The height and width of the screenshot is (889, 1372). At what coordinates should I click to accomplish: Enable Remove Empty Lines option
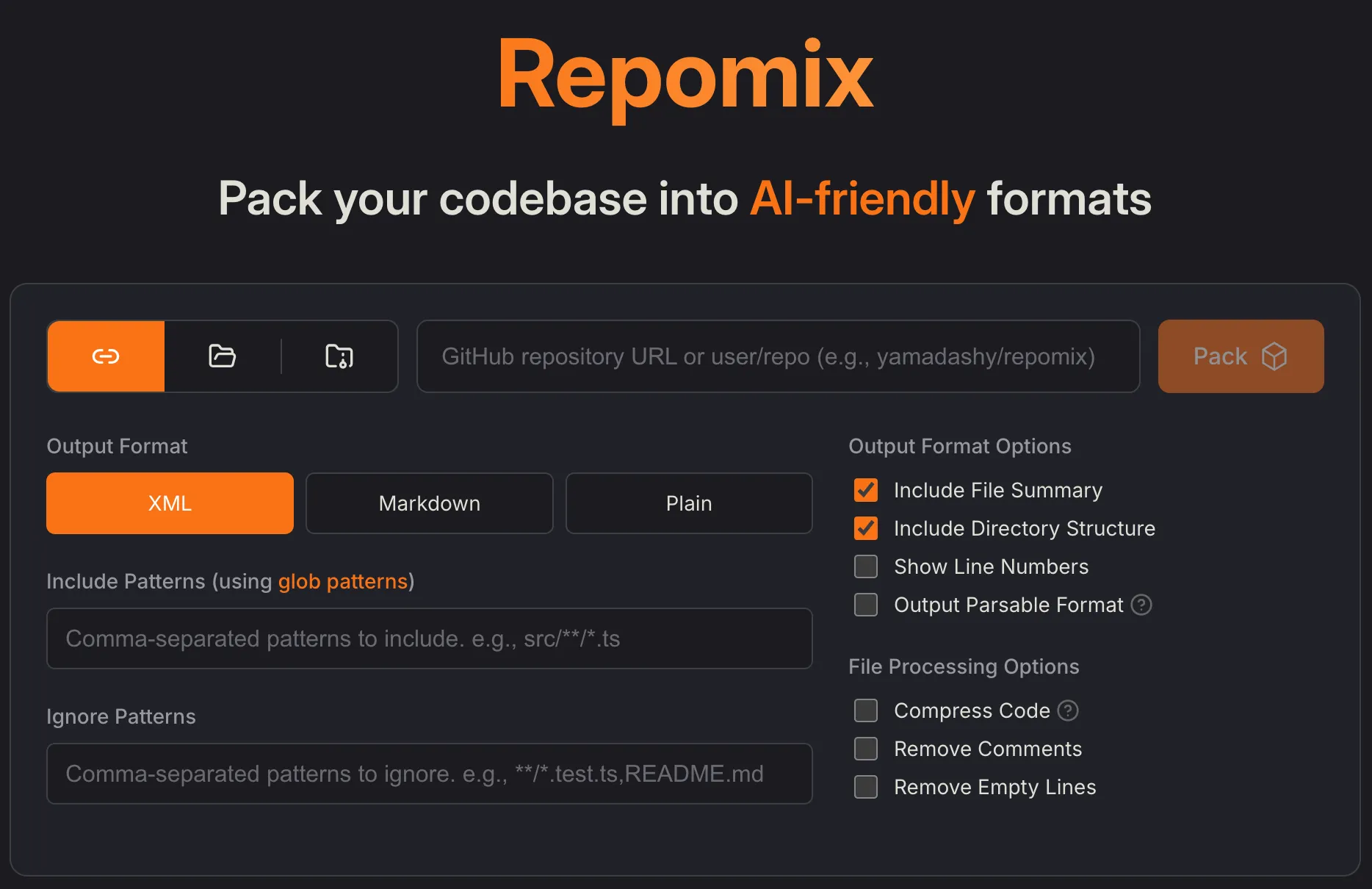[866, 787]
